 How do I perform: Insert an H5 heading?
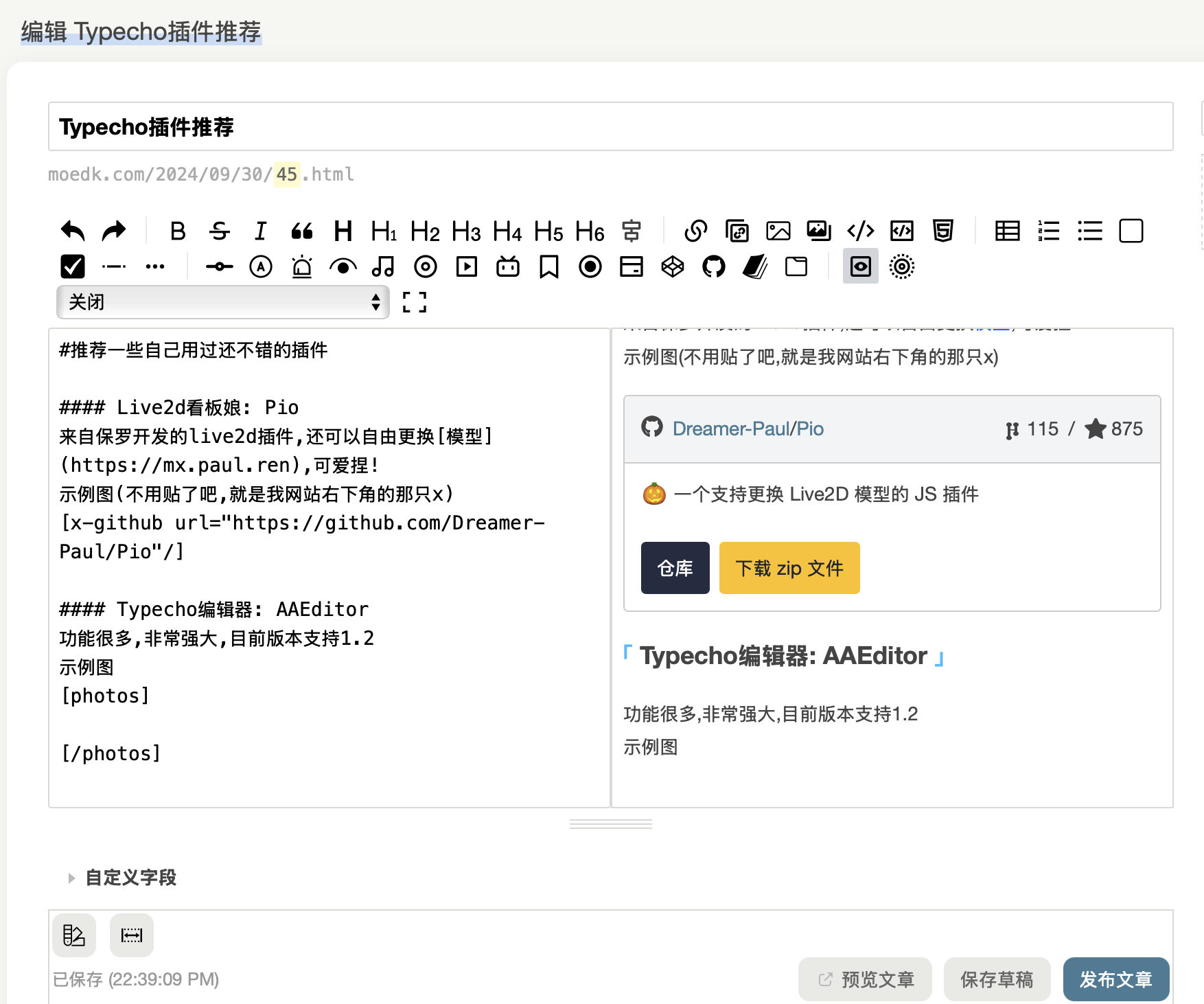(548, 231)
